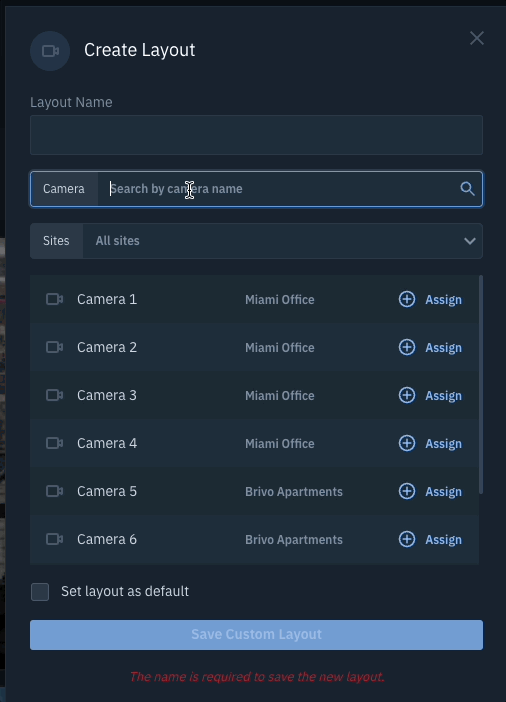
Task: Select the Camera 5 list row
Action: click(x=254, y=491)
